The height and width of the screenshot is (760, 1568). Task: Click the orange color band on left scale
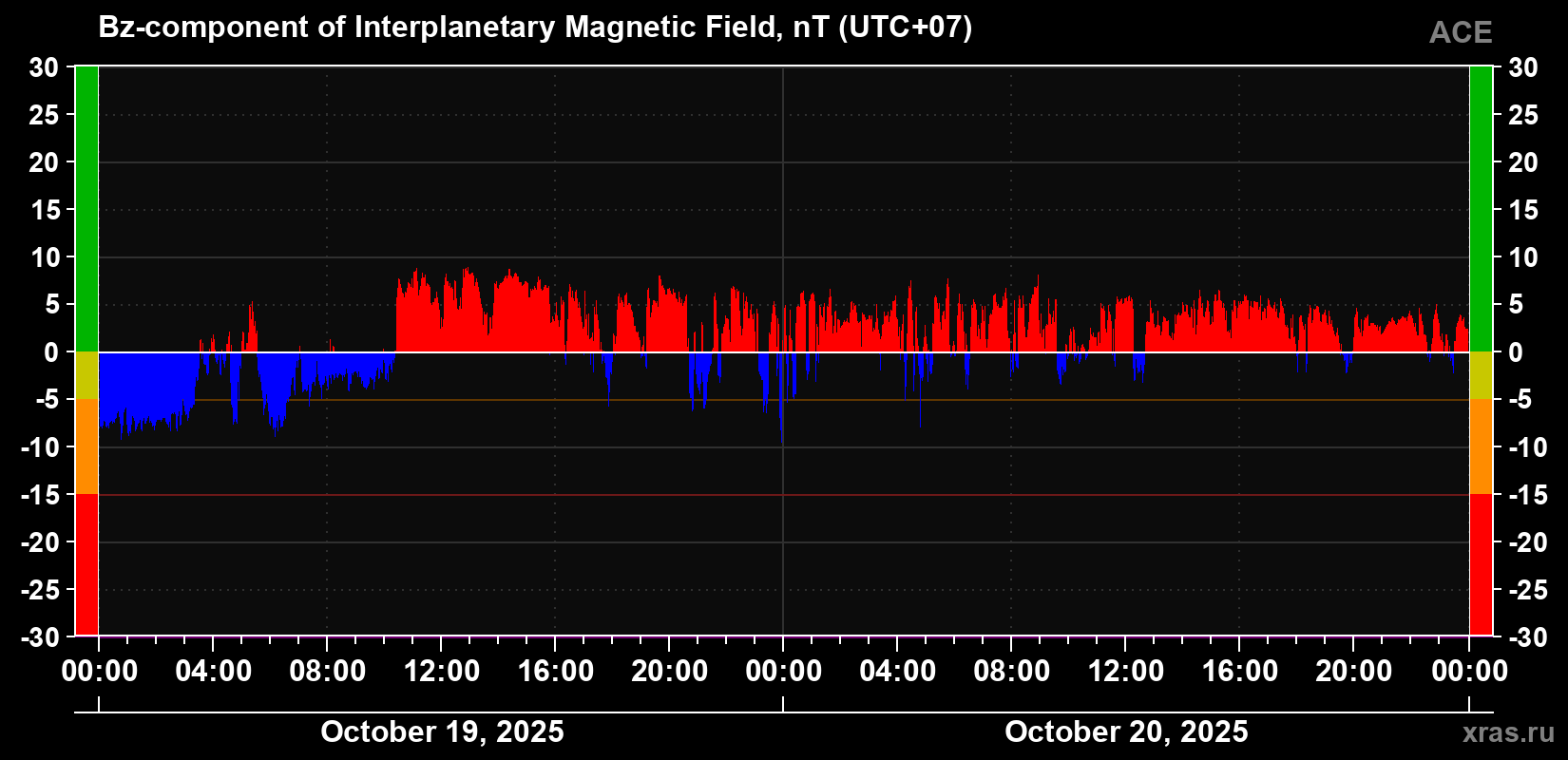pyautogui.click(x=86, y=446)
